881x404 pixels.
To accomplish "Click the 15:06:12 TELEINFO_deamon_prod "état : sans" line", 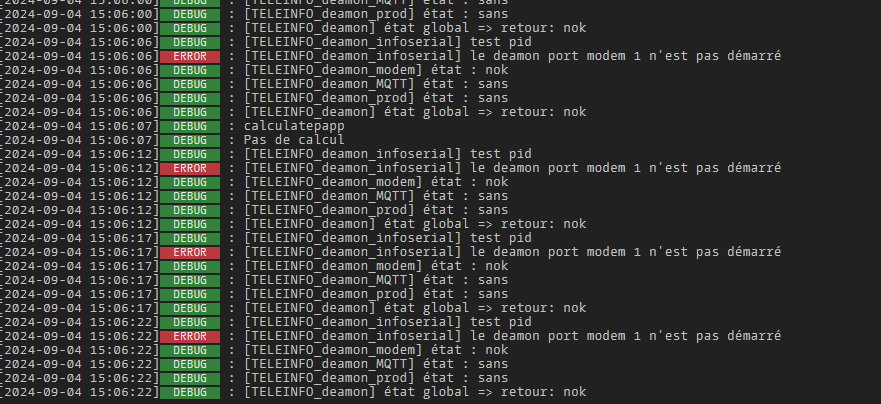I will click(376, 211).
